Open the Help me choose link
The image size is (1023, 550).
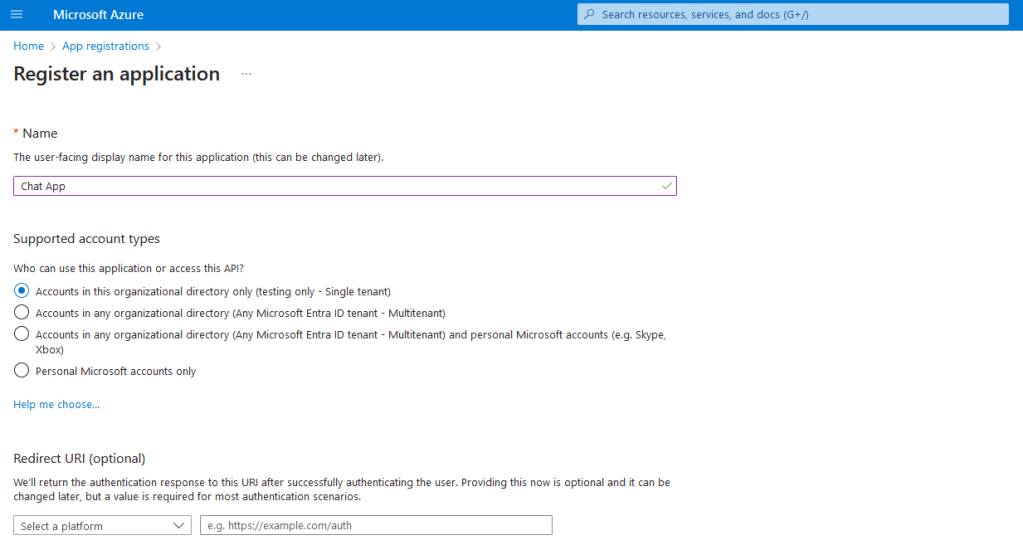click(56, 404)
